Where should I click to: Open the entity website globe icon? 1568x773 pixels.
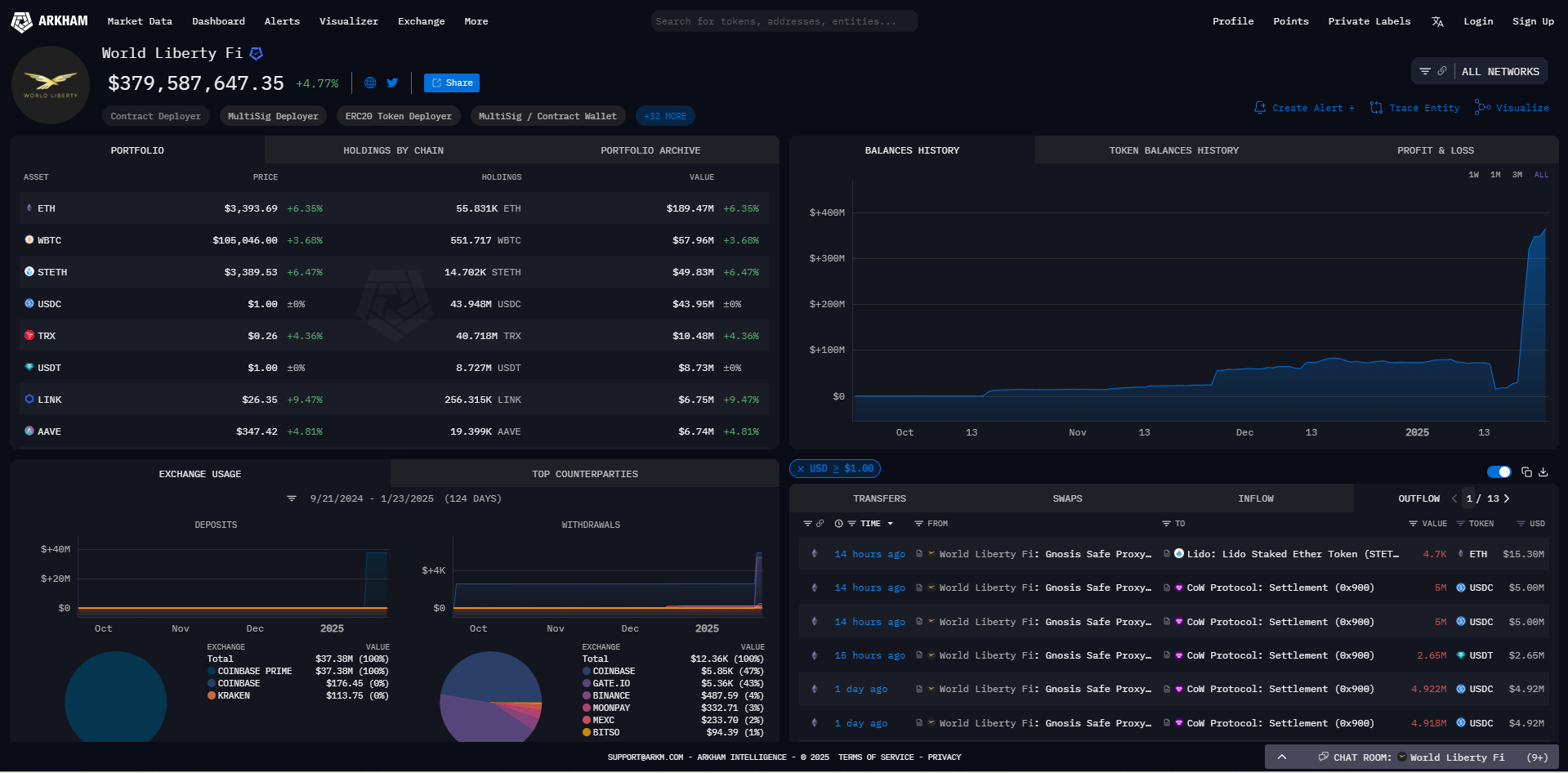[x=370, y=83]
